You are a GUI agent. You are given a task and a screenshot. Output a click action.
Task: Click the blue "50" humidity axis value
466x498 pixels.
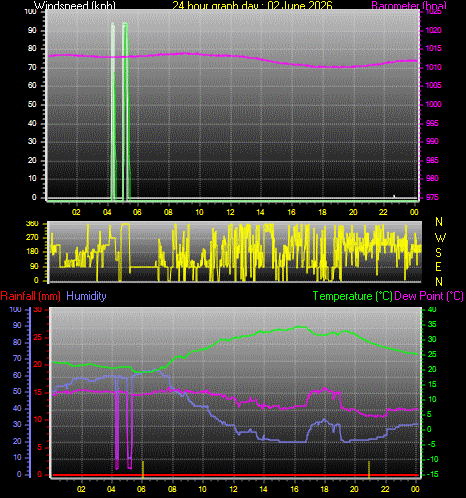[x=17, y=392]
